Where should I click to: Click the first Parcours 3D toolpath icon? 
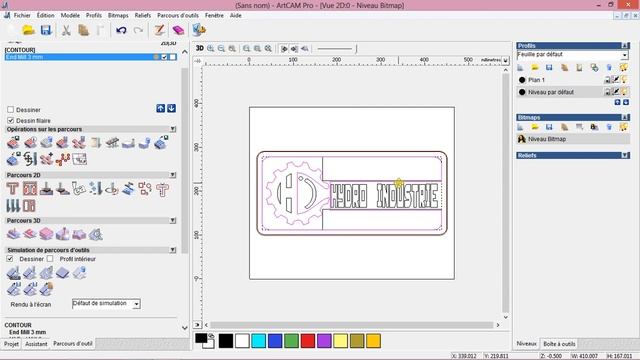click(x=13, y=234)
